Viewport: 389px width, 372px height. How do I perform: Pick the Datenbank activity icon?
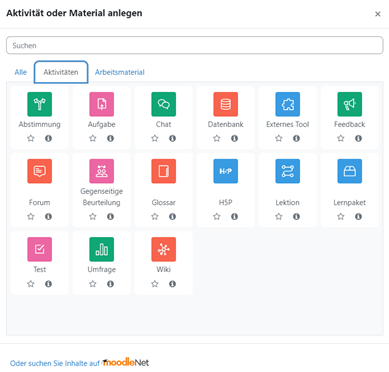tap(225, 104)
